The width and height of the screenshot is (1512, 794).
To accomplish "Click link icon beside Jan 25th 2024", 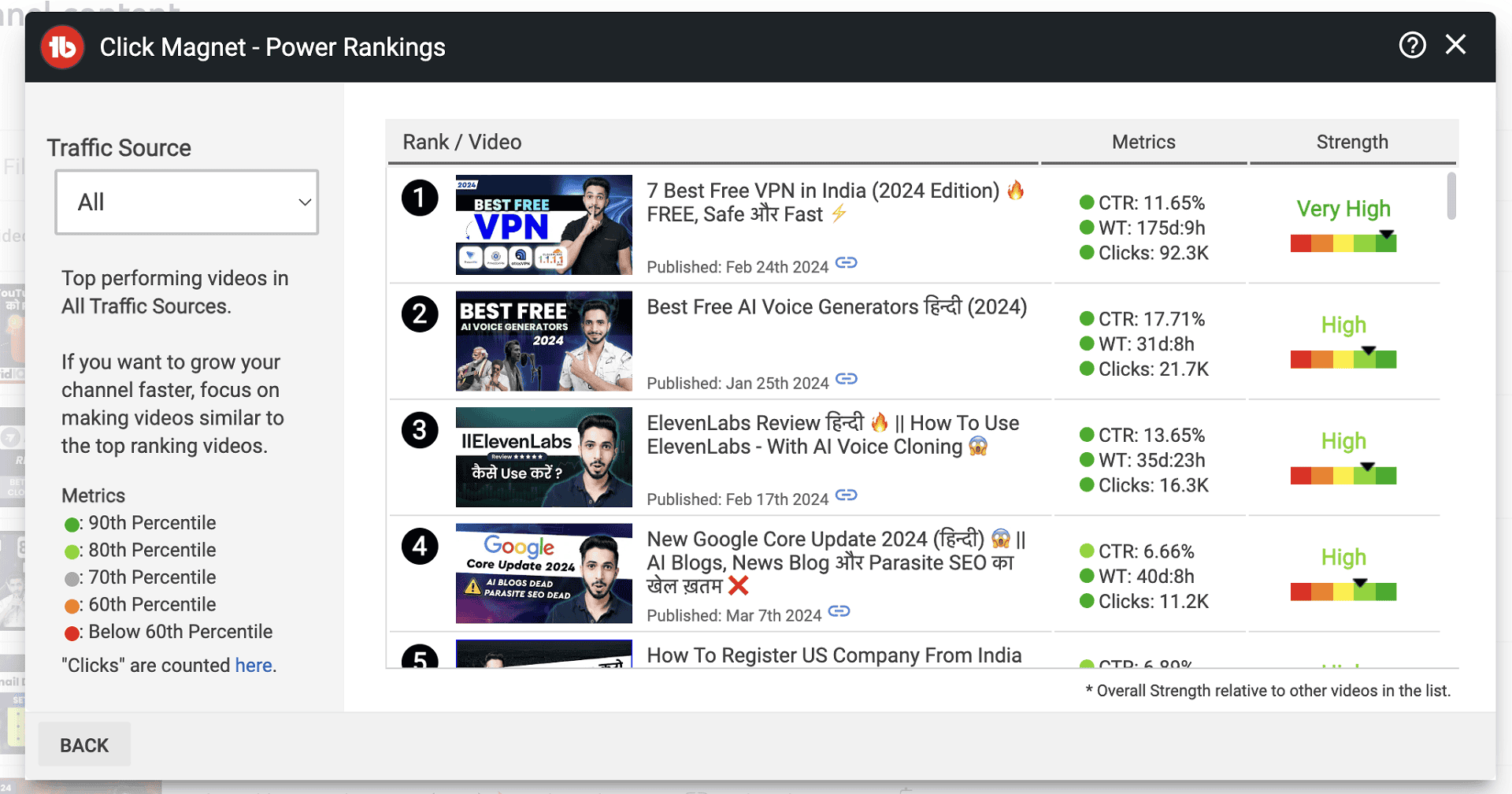I will tap(846, 380).
